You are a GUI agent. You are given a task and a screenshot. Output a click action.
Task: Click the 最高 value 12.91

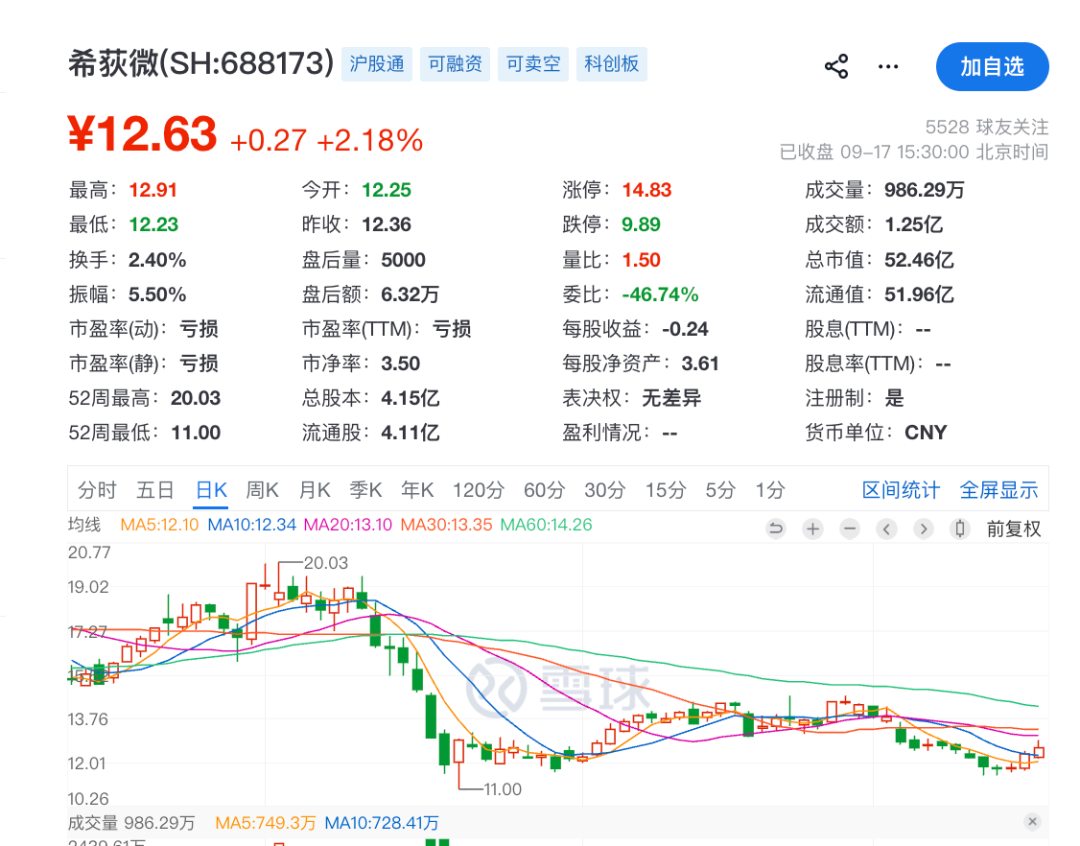pos(153,190)
